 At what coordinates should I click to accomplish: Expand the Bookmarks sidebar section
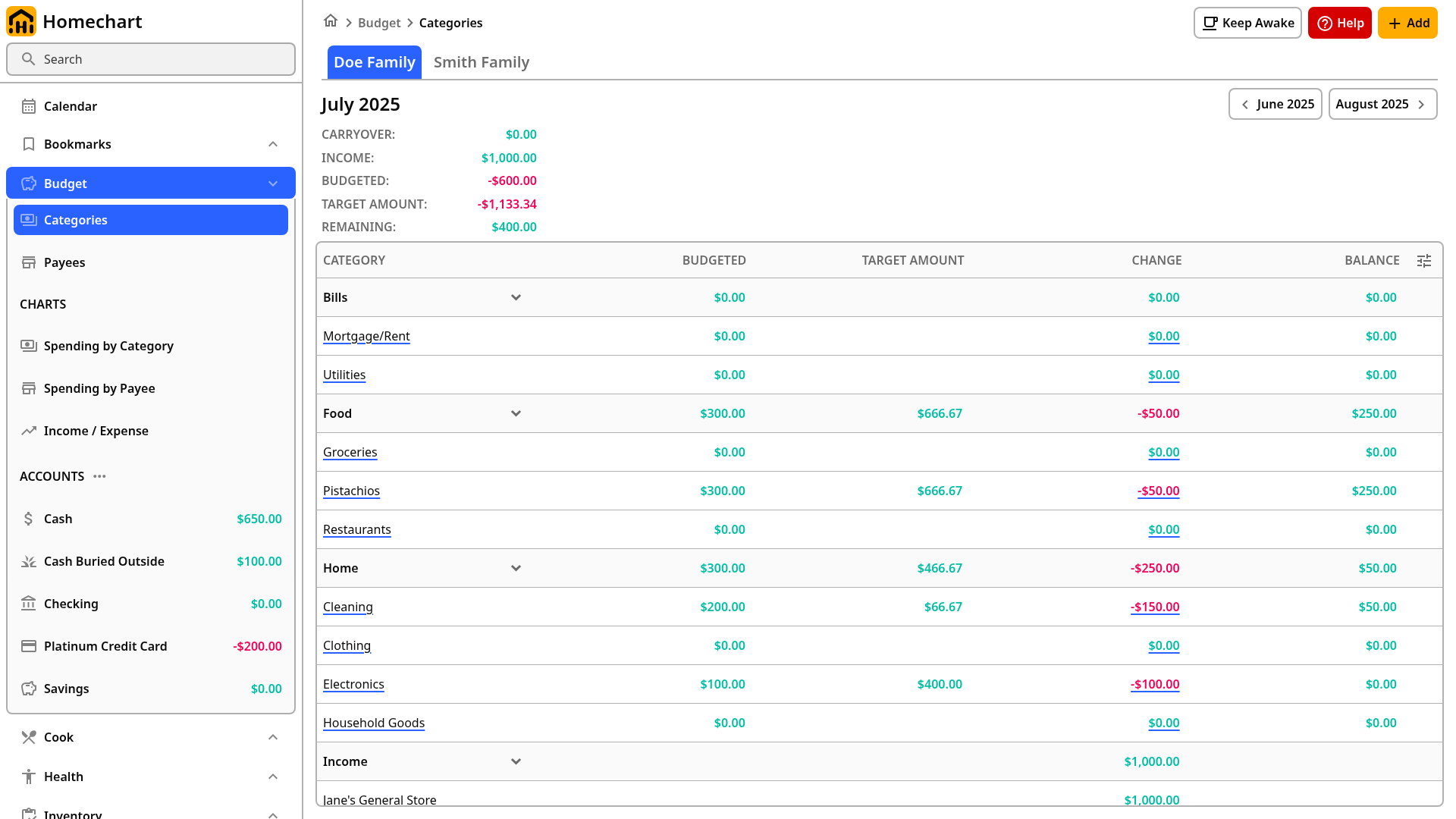273,144
